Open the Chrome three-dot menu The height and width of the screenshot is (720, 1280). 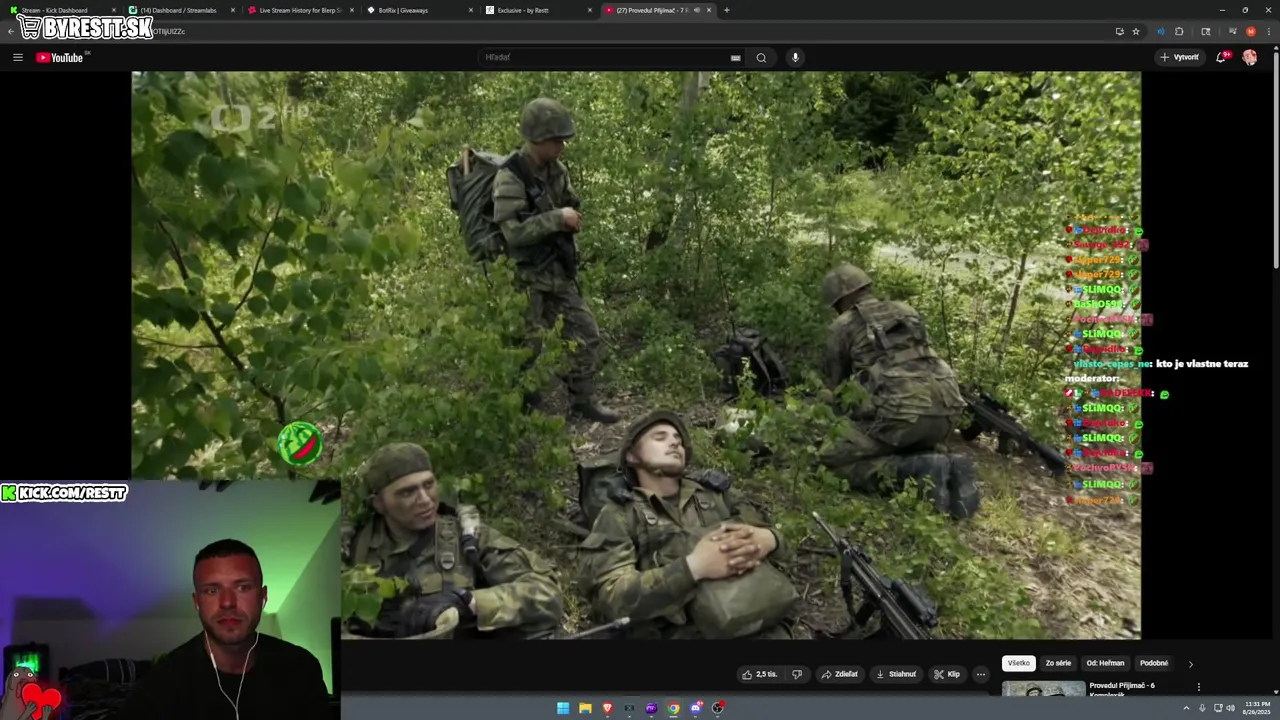coord(1268,31)
